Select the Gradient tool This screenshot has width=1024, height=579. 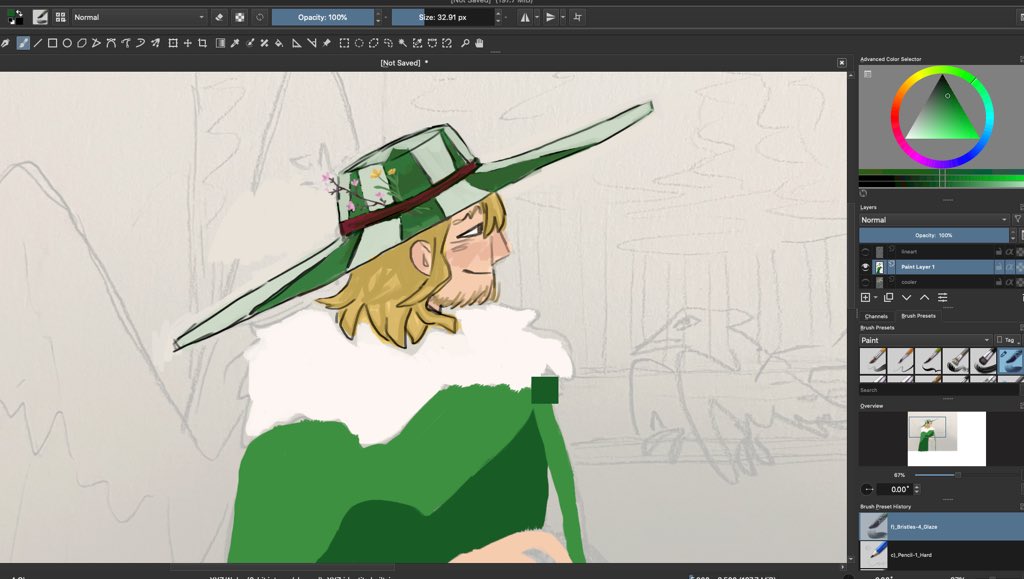pos(221,43)
